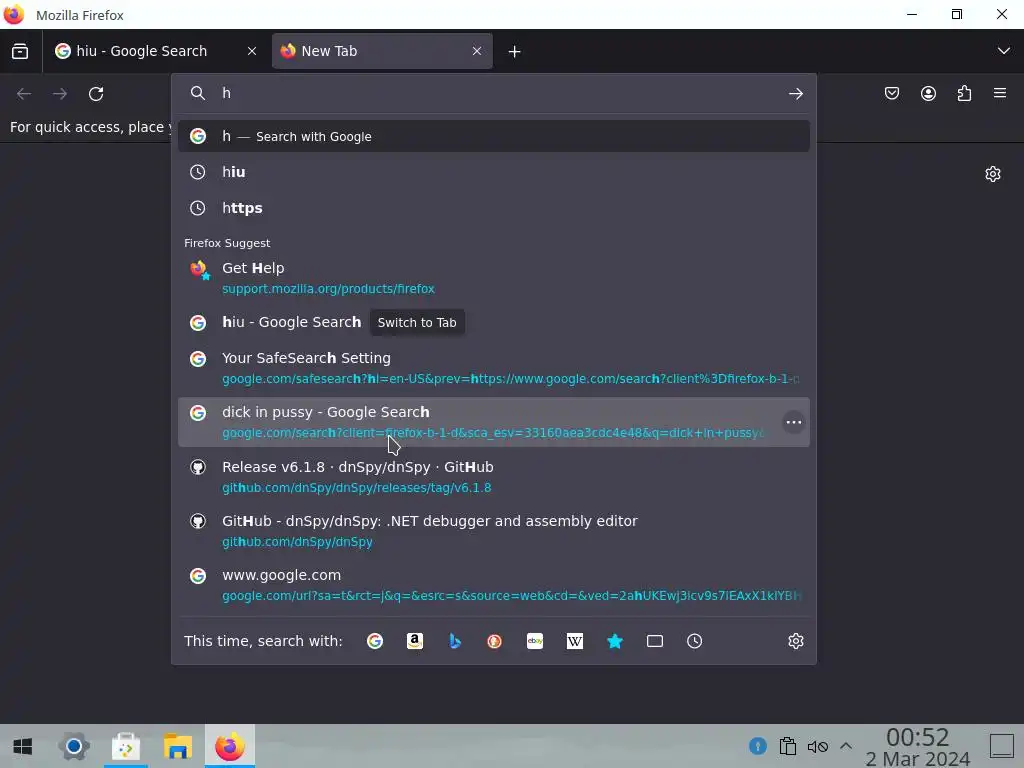Go back with the back arrow

tap(24, 94)
